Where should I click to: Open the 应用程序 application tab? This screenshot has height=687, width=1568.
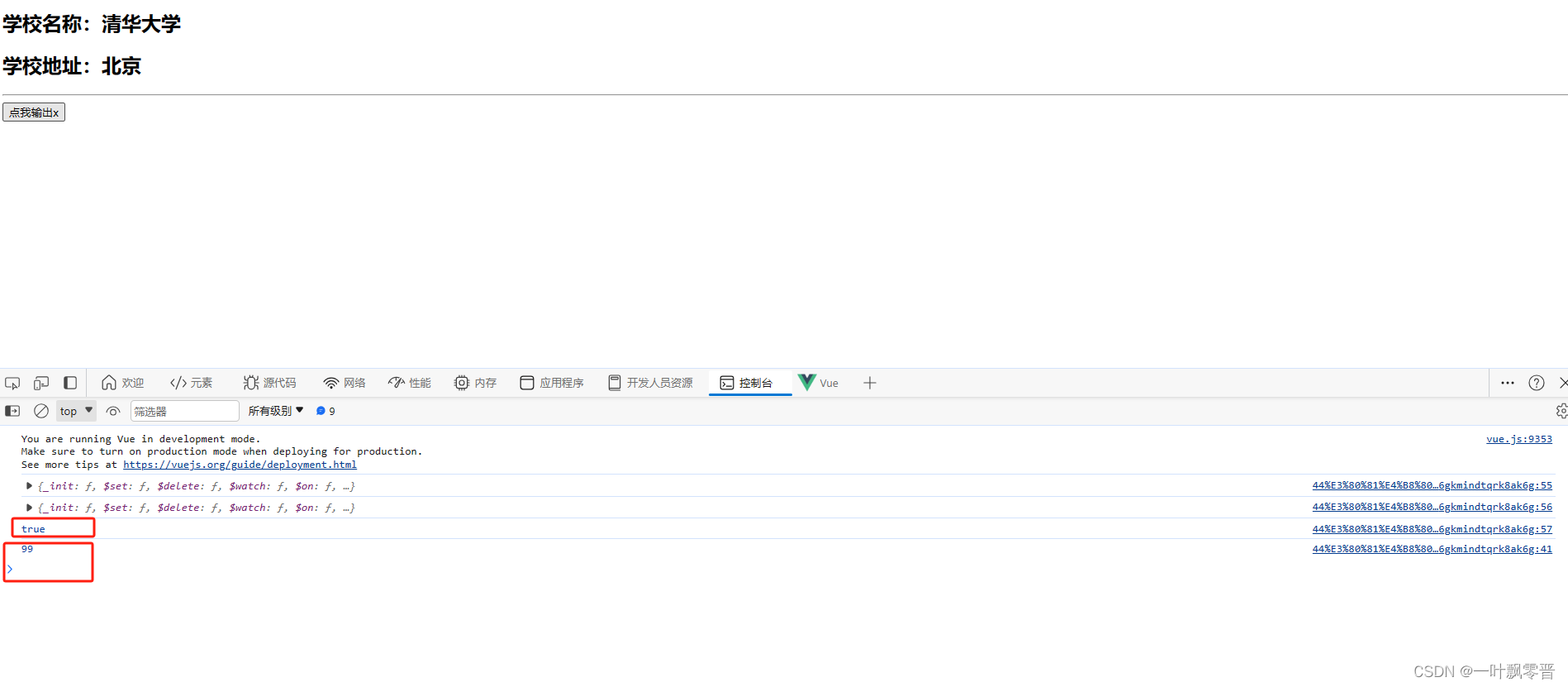click(551, 383)
